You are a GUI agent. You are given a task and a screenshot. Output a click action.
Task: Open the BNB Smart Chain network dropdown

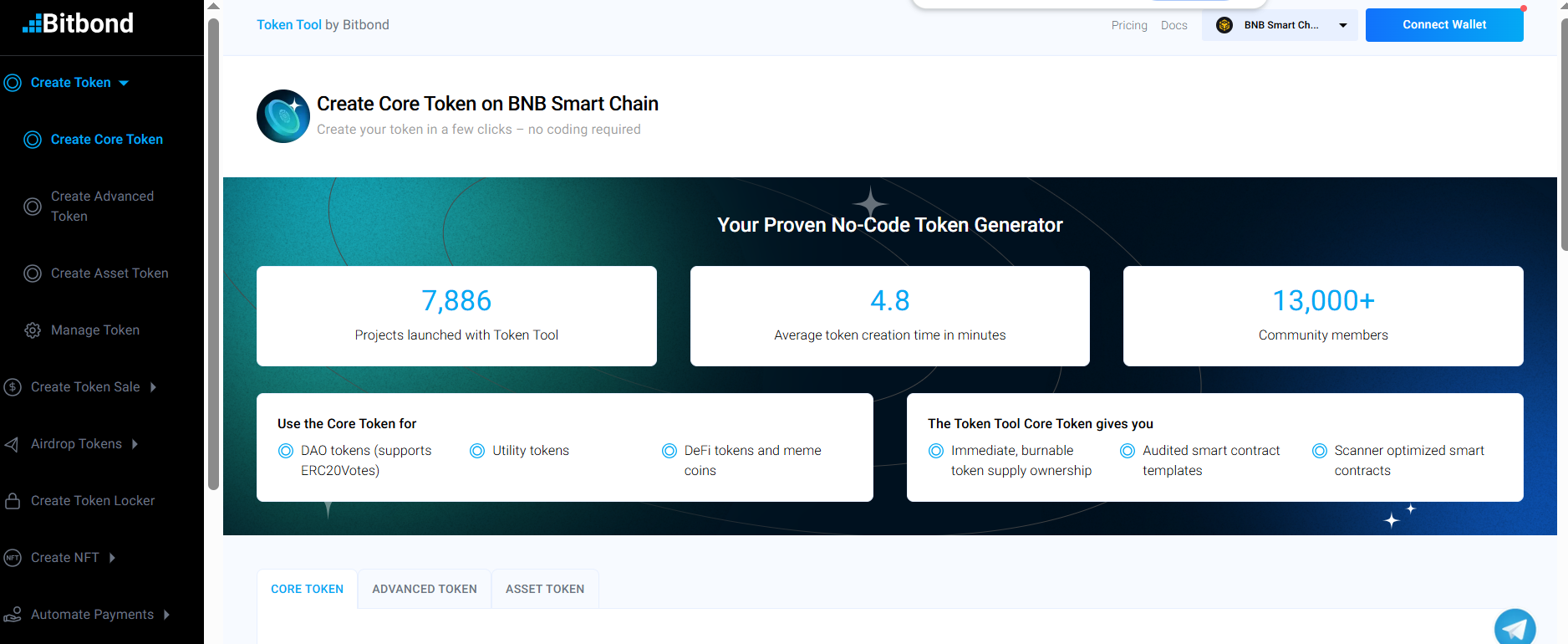click(1280, 25)
